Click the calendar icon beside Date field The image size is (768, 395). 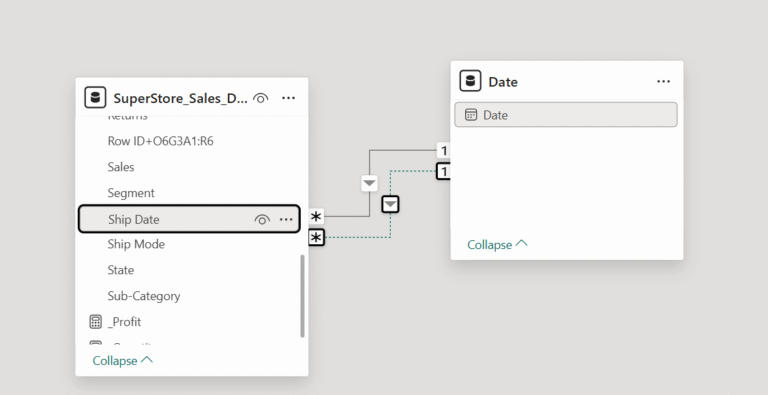click(x=471, y=115)
